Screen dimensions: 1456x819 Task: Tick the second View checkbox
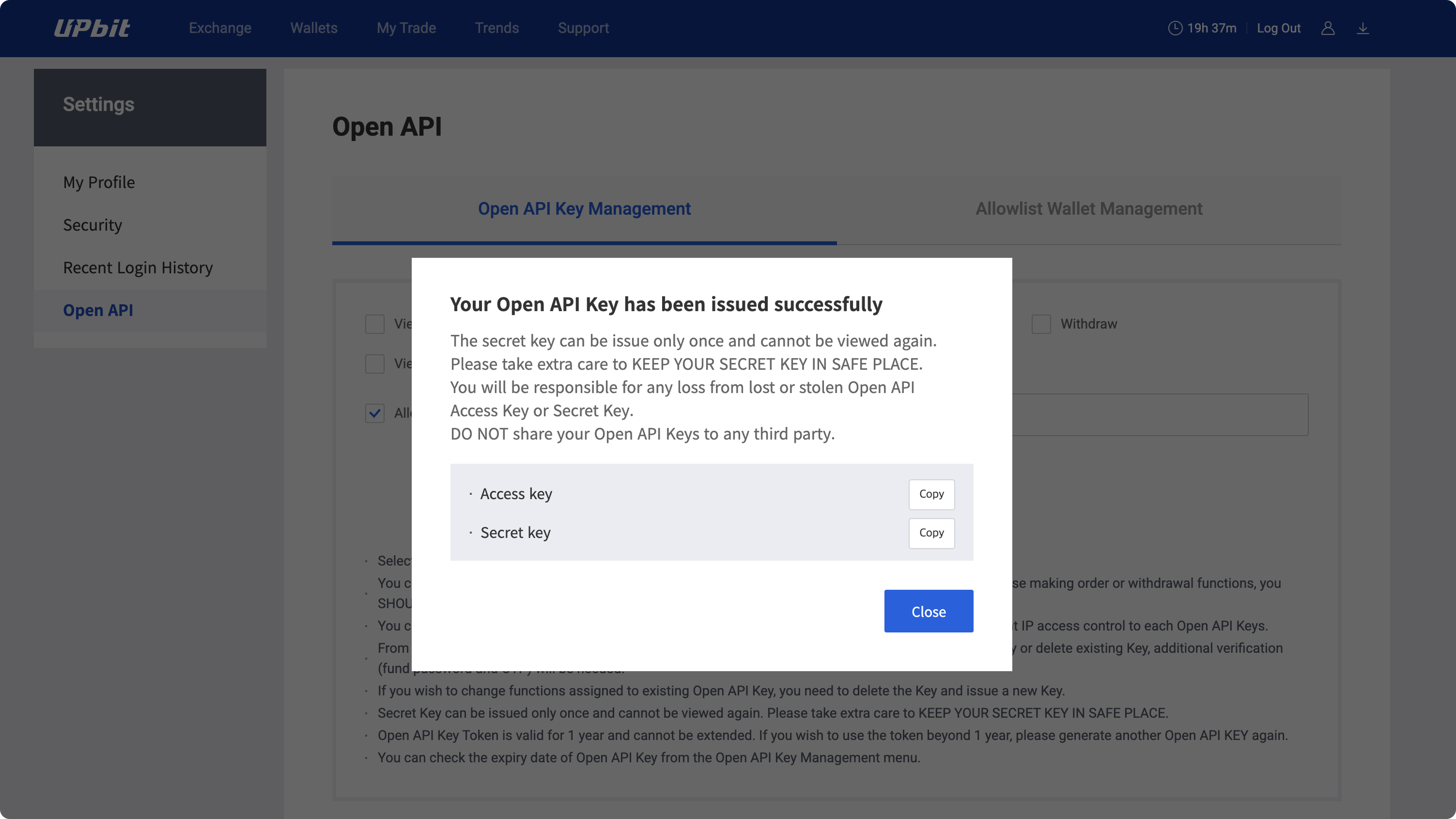coord(375,363)
